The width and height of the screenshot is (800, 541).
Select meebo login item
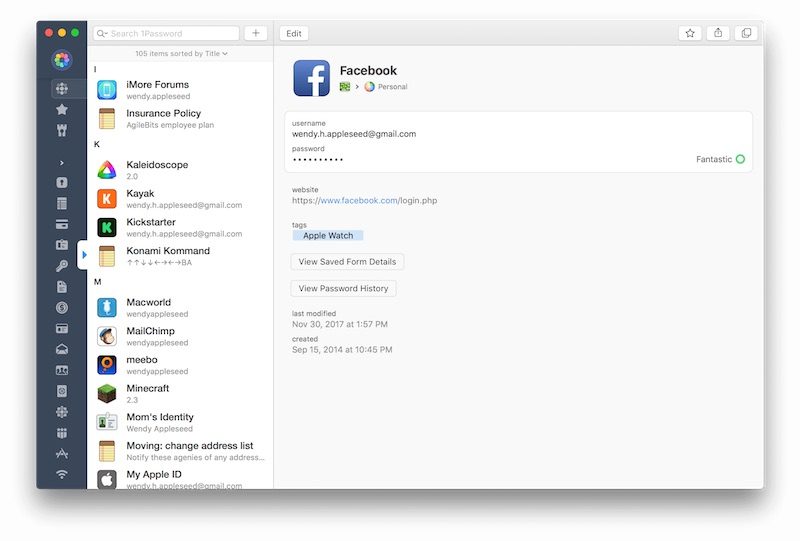pos(181,364)
